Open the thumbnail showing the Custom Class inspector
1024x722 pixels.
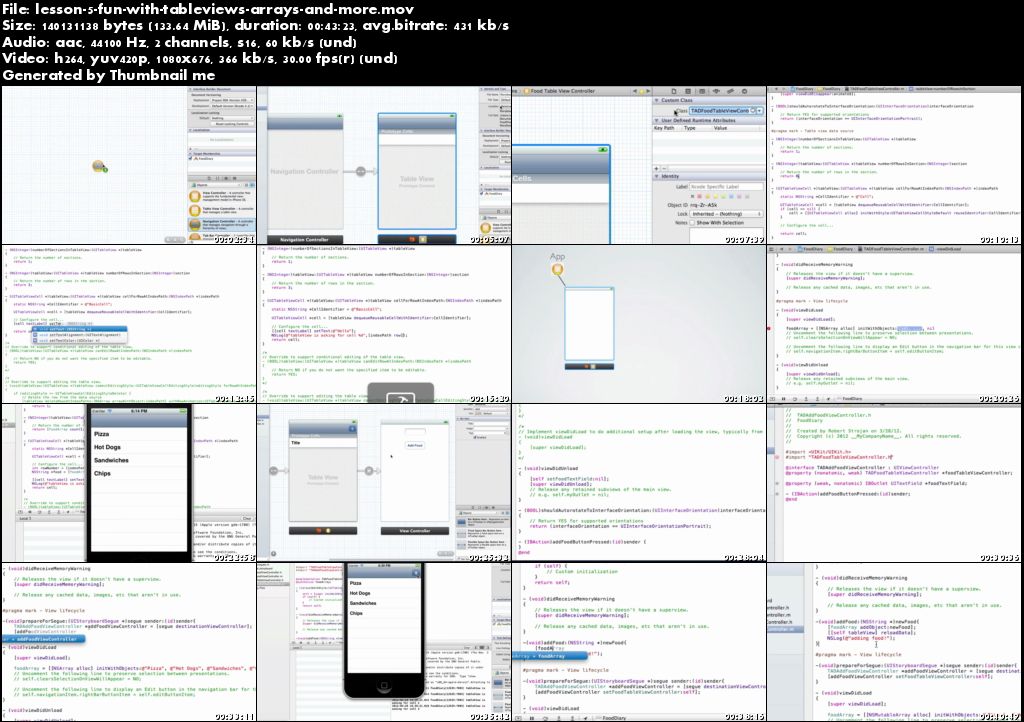click(639, 166)
